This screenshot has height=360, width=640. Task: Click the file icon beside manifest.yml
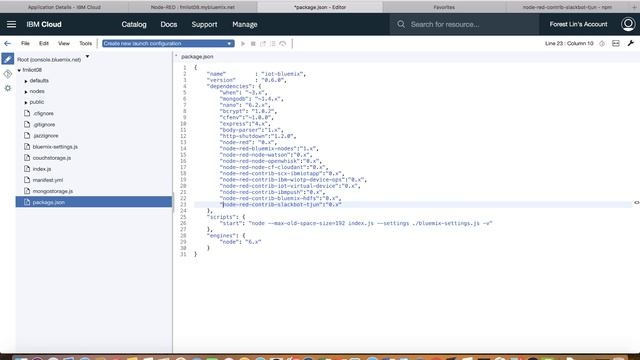pos(27,180)
